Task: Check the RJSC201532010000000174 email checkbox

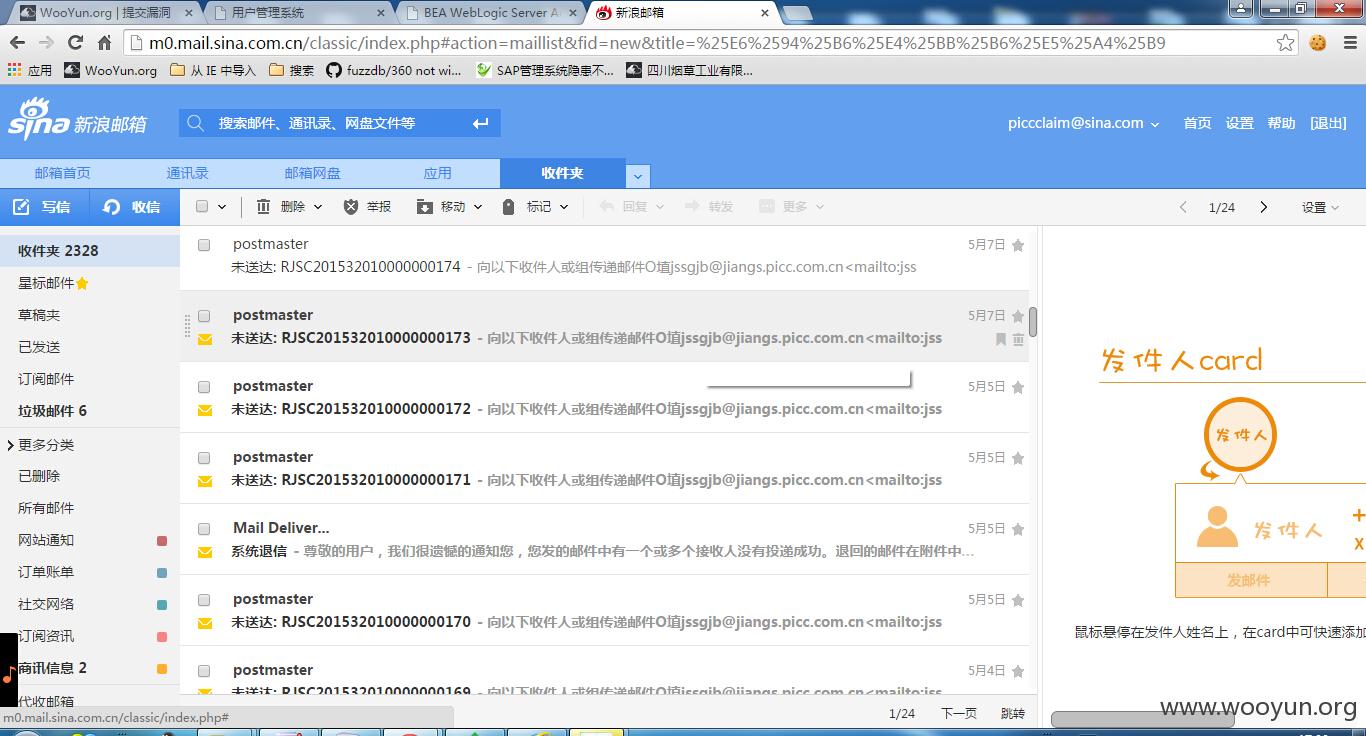Action: coord(204,245)
